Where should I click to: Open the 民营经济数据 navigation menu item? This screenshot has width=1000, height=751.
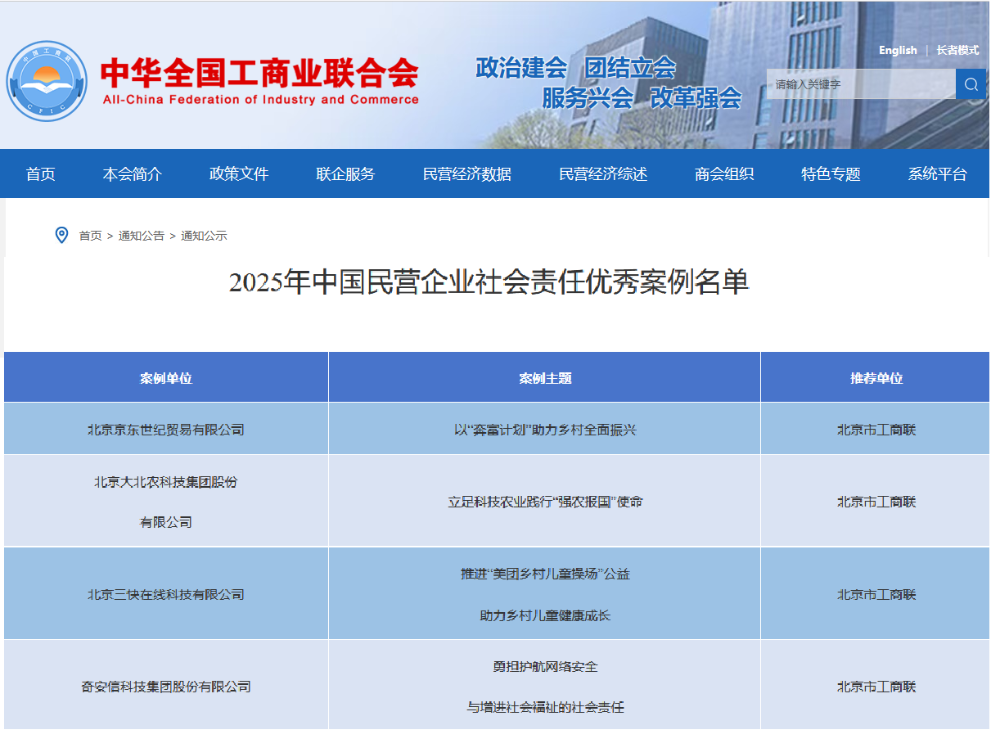tap(466, 173)
